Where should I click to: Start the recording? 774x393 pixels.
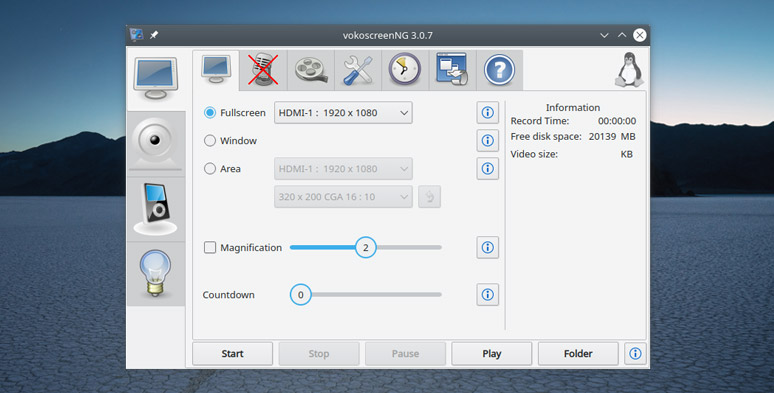(232, 354)
